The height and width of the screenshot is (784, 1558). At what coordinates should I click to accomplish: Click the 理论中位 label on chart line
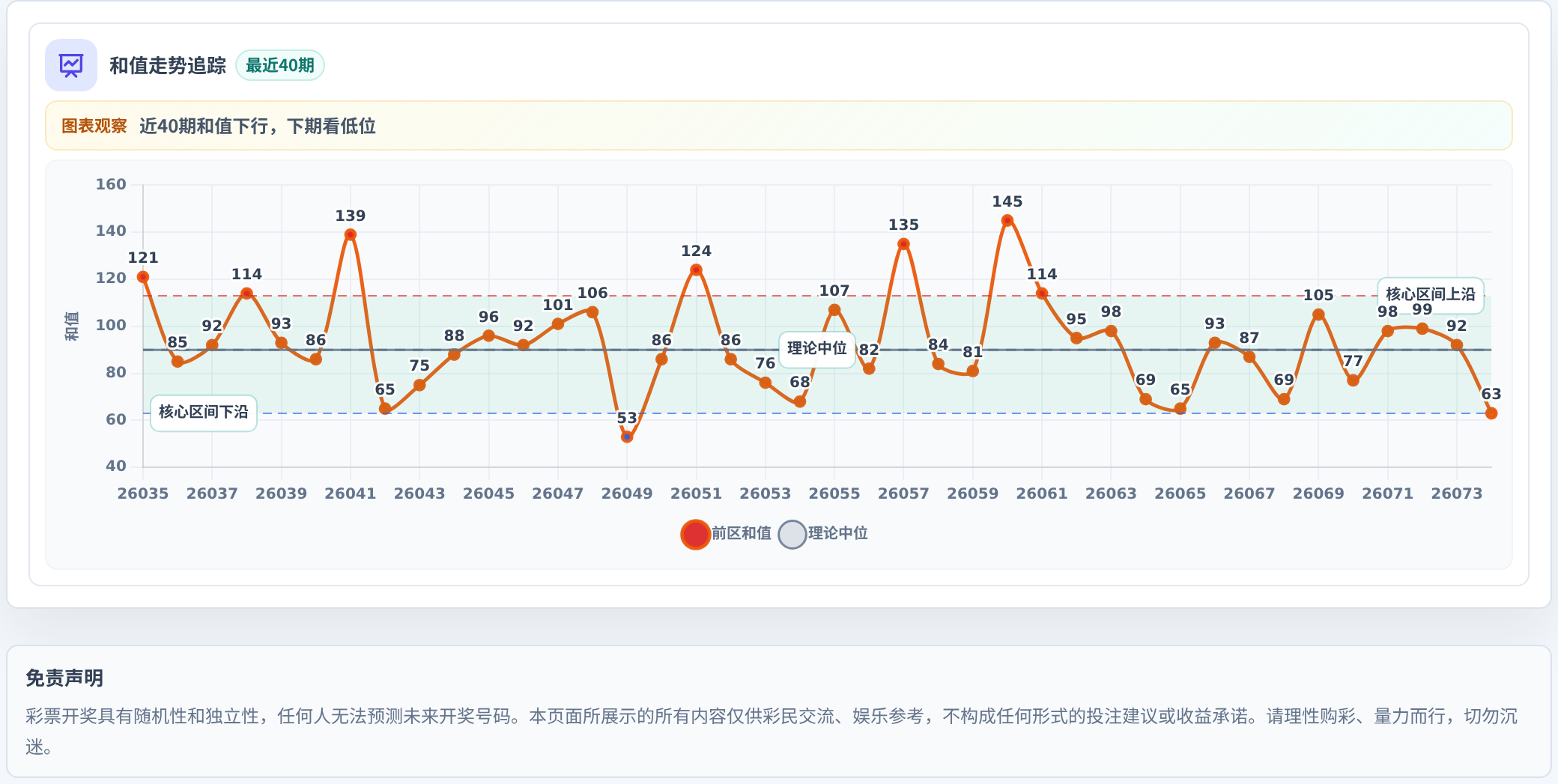pos(817,349)
